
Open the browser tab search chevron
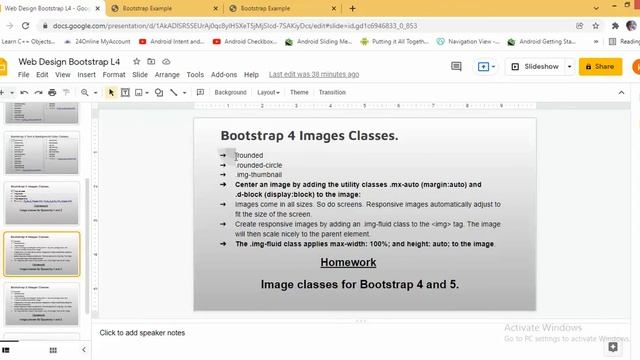596,8
